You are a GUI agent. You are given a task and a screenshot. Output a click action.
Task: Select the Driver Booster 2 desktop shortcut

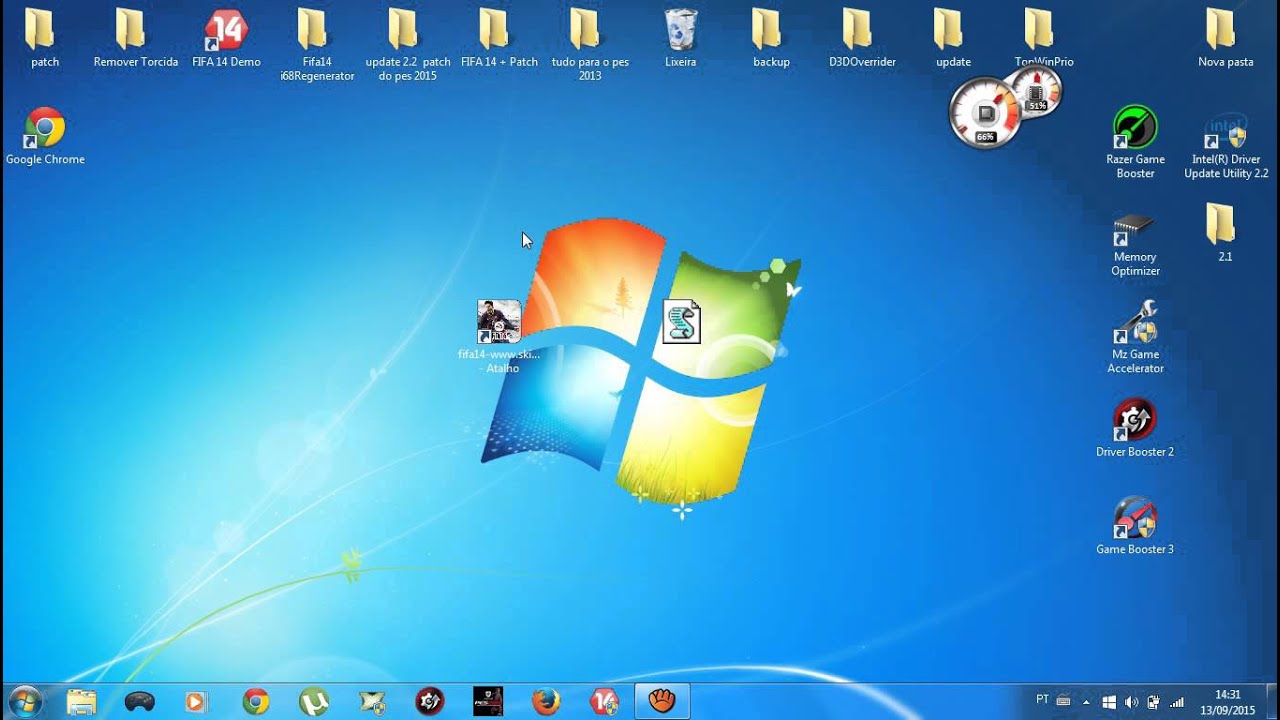click(1135, 428)
